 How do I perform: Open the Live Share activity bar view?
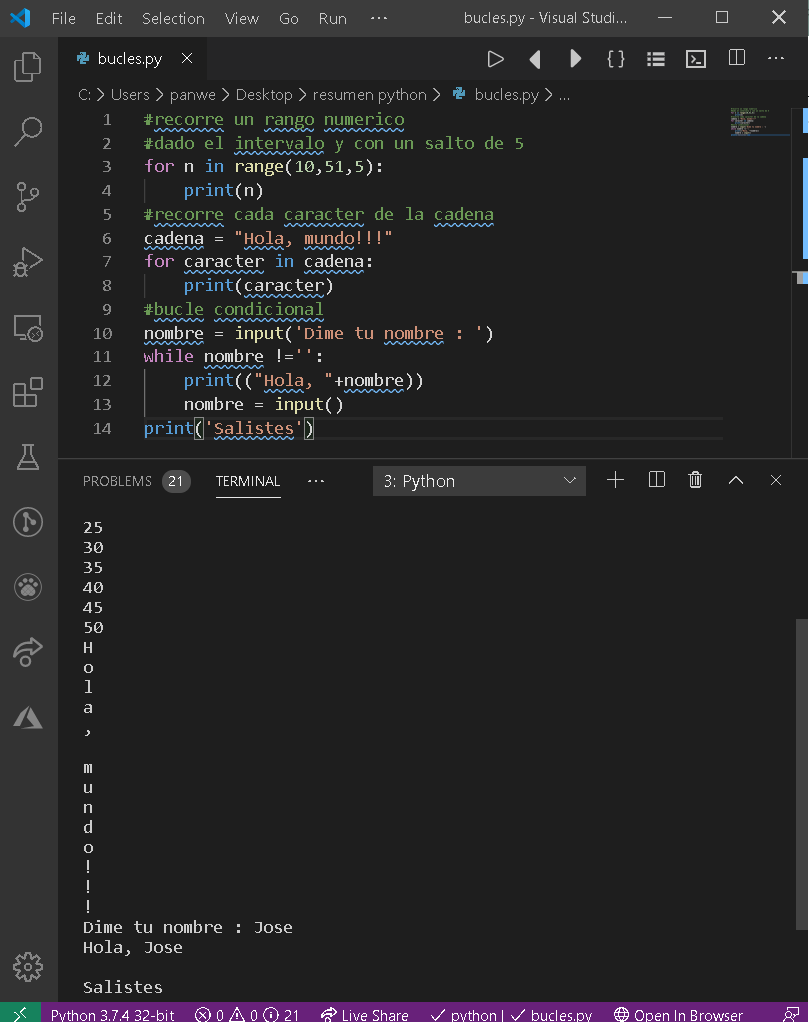(x=27, y=652)
